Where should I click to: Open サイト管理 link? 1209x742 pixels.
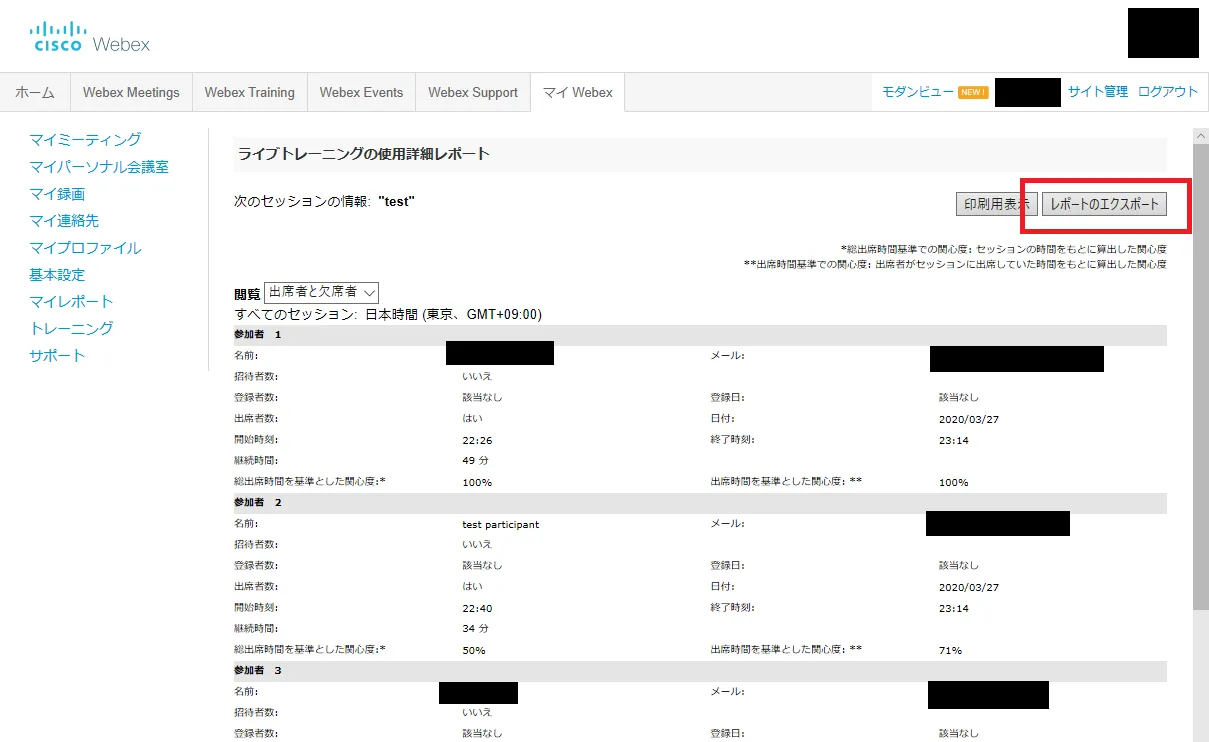pyautogui.click(x=1097, y=92)
